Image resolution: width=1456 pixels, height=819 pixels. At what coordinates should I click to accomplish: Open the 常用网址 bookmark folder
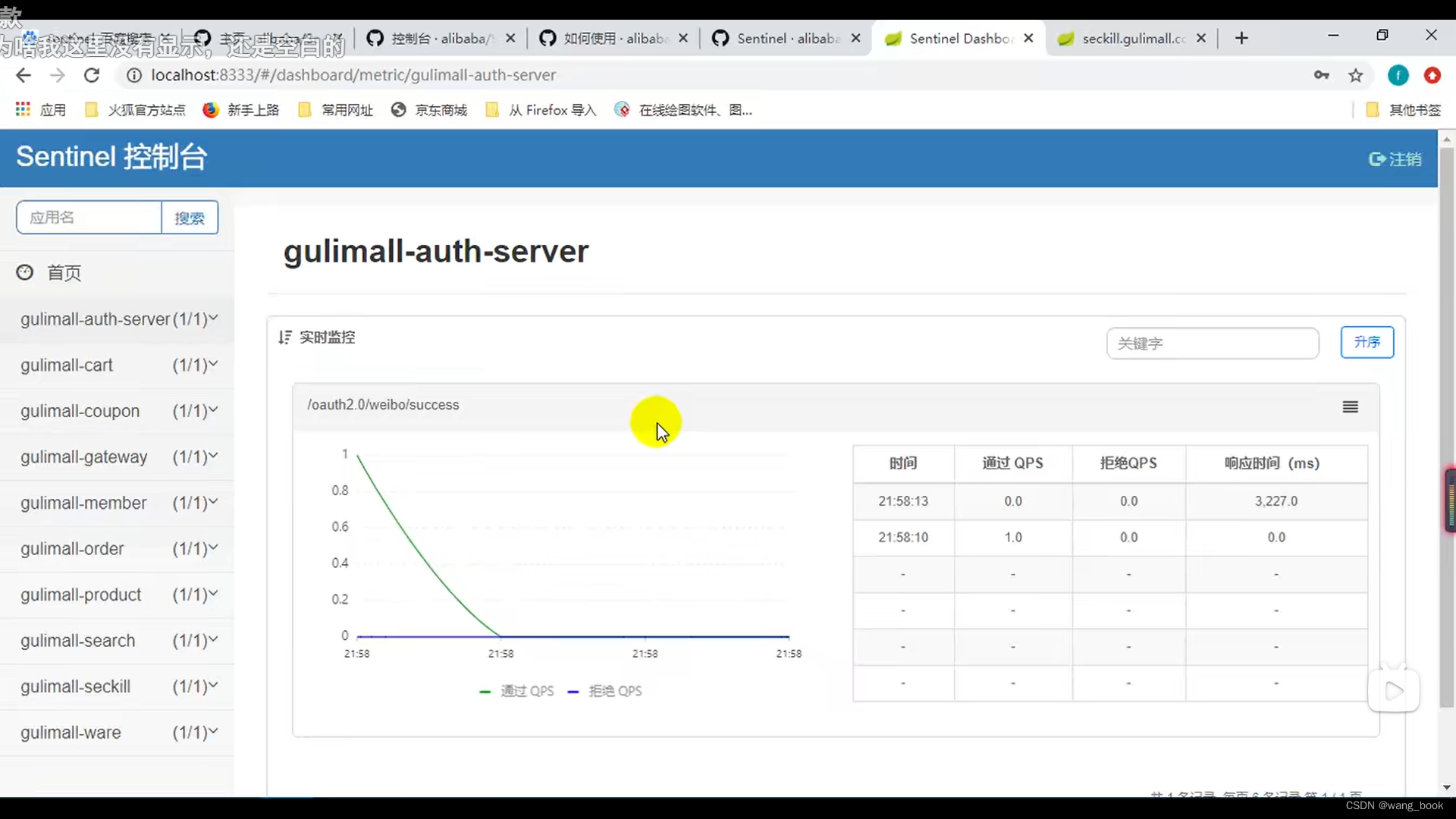(x=337, y=110)
